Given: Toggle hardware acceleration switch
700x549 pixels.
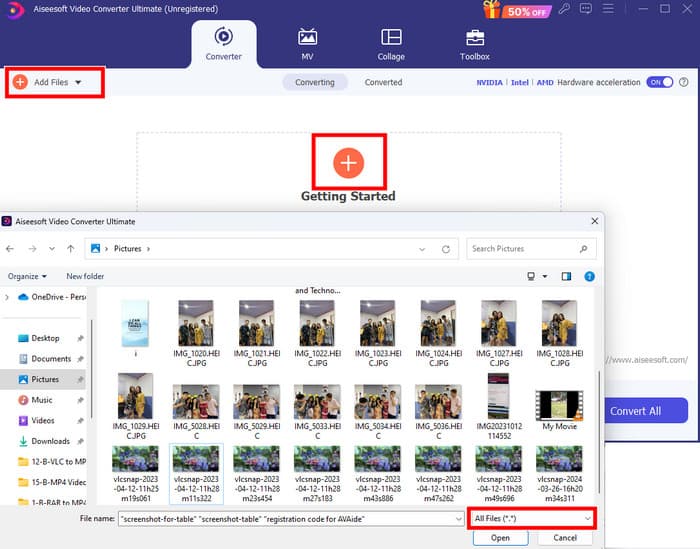Looking at the screenshot, I should (x=660, y=82).
